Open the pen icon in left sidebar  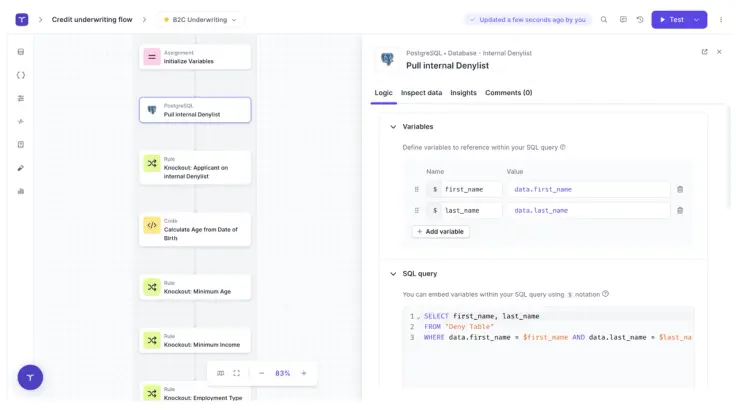coord(21,168)
